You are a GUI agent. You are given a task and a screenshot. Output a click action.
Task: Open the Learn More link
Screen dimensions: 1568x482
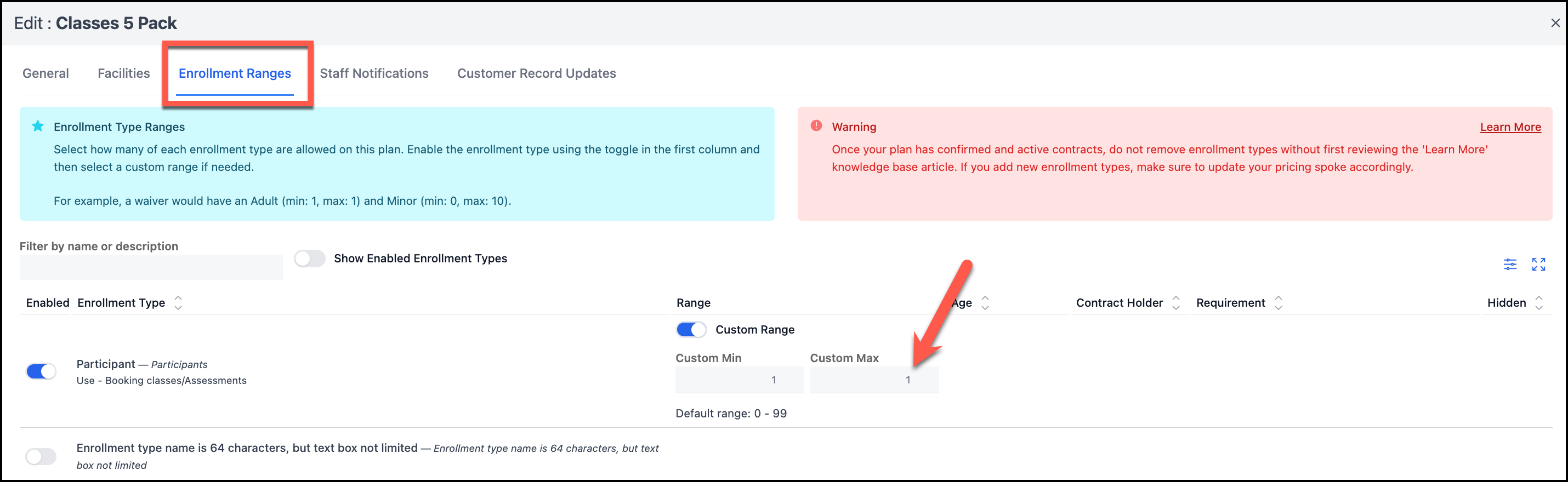[x=1509, y=127]
